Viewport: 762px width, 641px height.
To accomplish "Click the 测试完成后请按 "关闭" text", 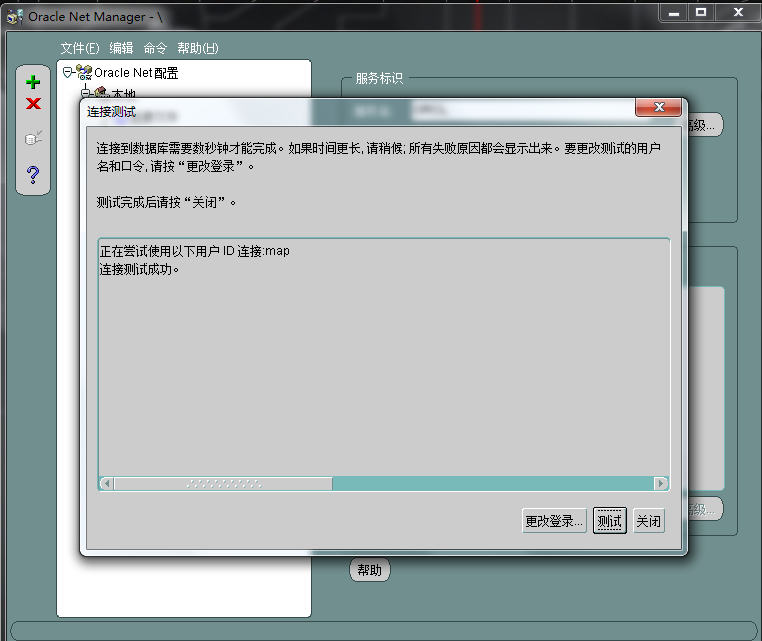I will (166, 202).
